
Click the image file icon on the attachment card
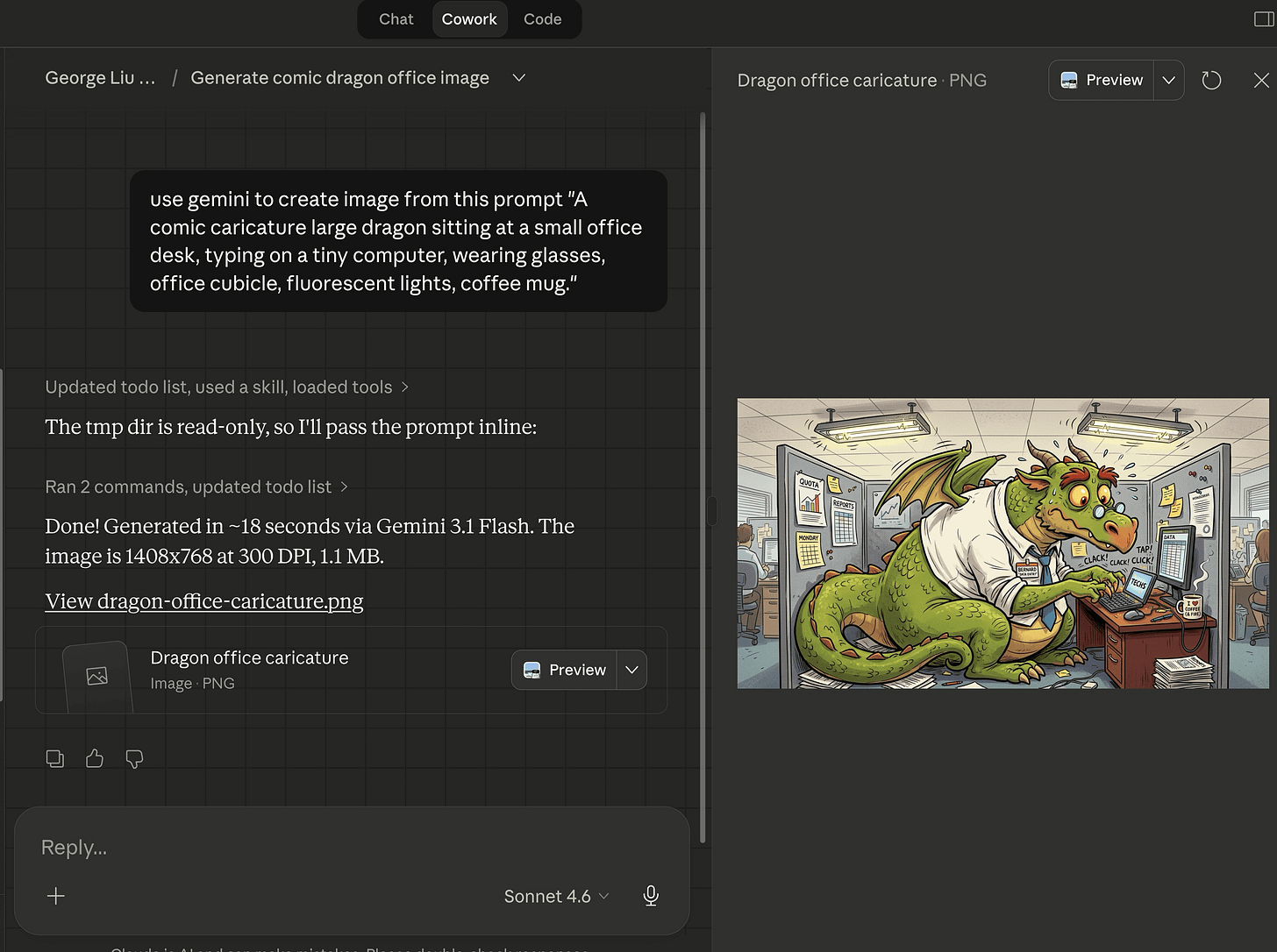tap(96, 675)
